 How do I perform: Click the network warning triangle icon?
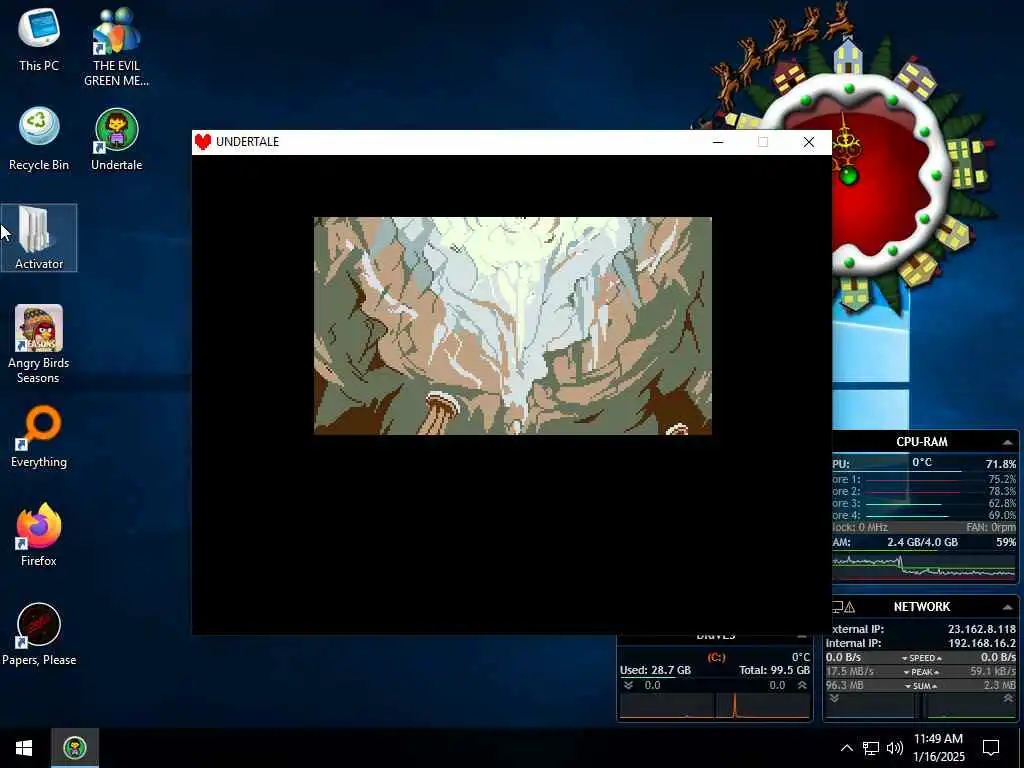coord(850,607)
